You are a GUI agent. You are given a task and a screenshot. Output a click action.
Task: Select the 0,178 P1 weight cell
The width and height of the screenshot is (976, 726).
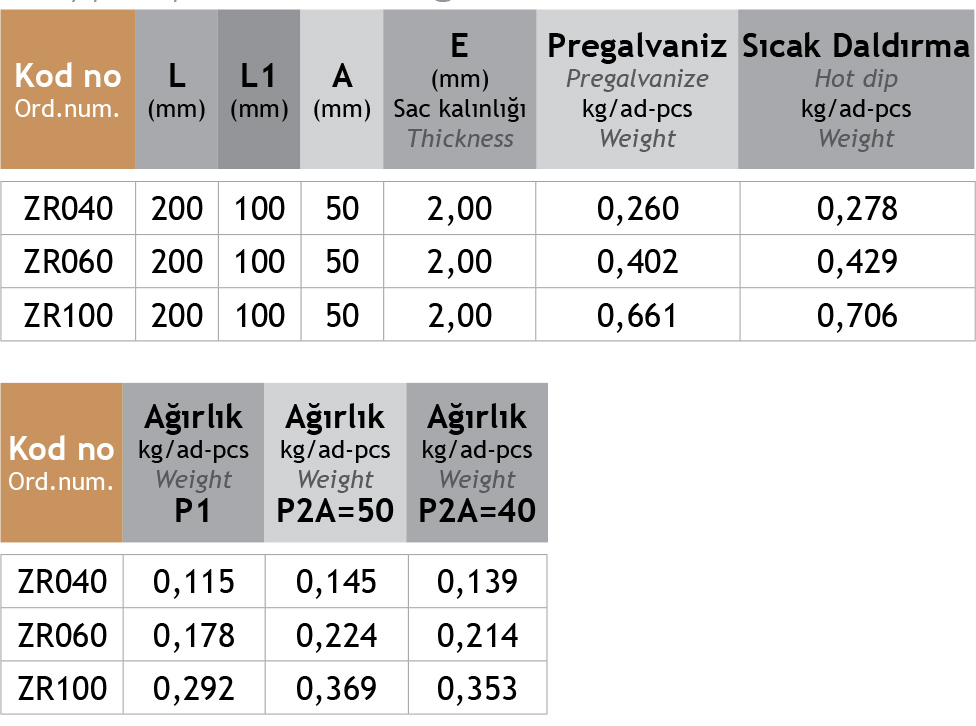(x=194, y=635)
